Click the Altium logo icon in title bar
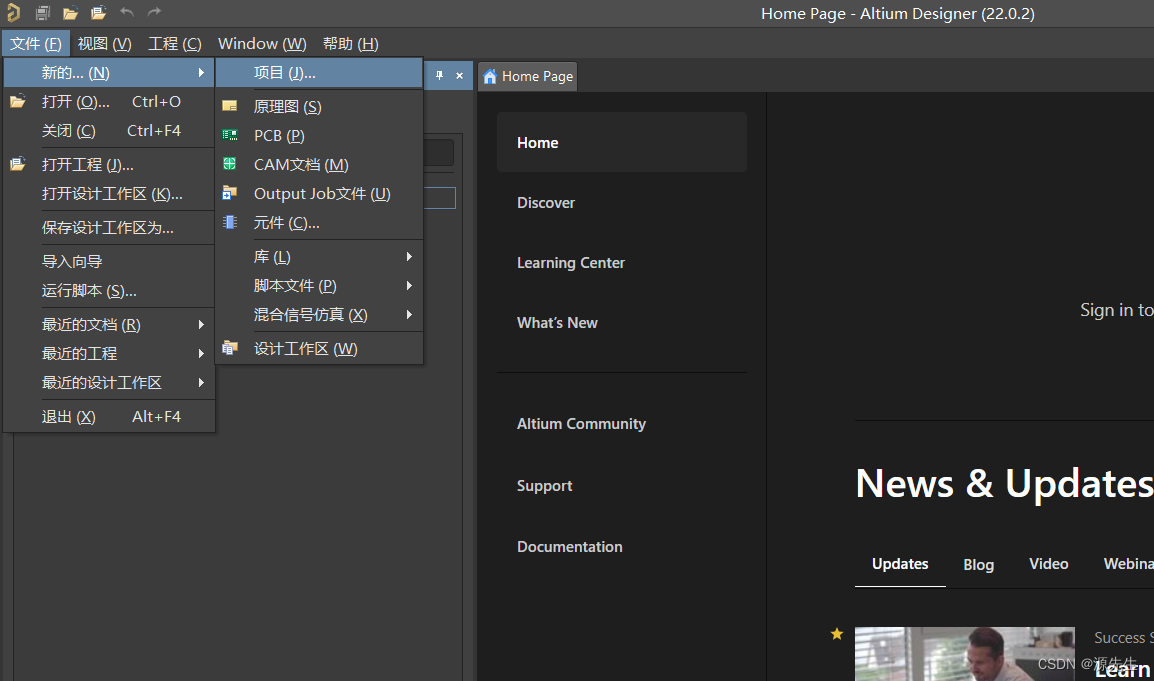 (x=13, y=13)
